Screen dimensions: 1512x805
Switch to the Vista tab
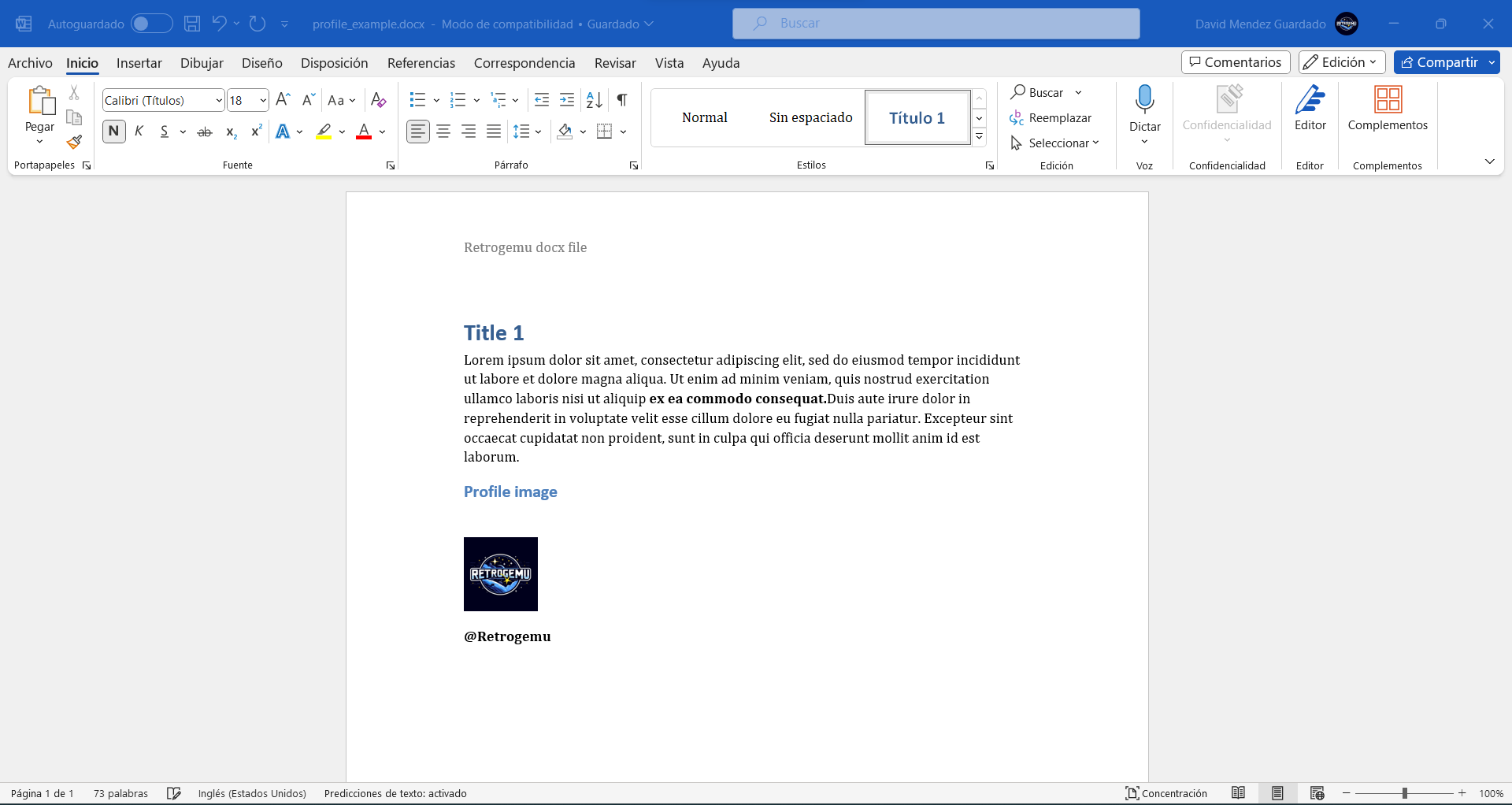pos(669,63)
